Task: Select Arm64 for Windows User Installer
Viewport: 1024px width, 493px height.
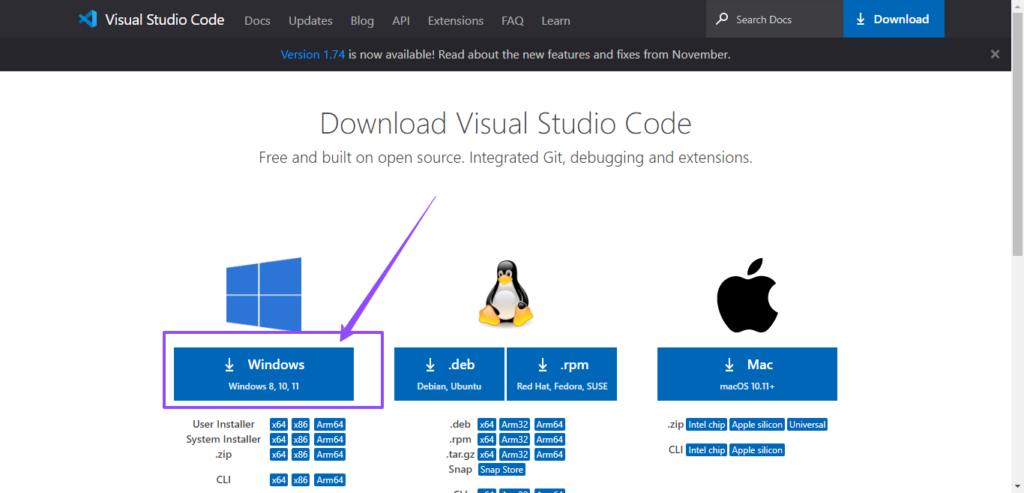Action: pyautogui.click(x=330, y=424)
